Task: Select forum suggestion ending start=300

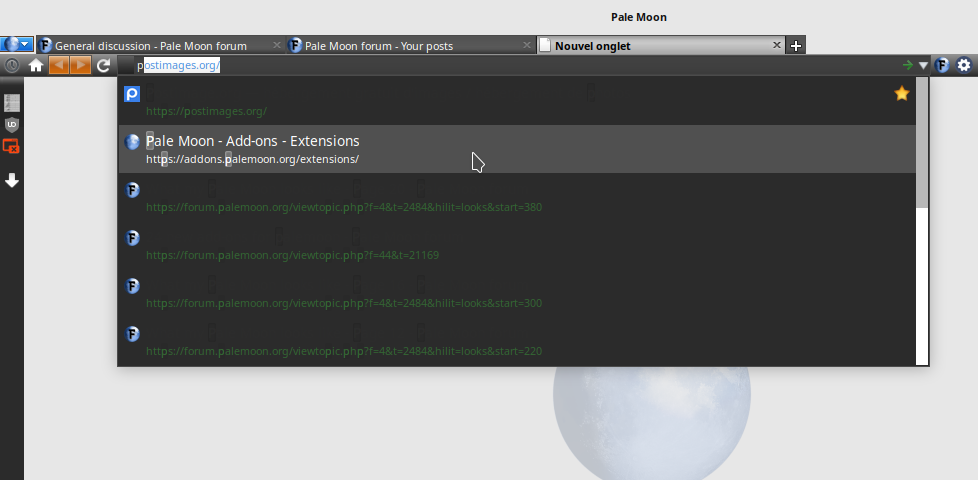Action: 517,293
